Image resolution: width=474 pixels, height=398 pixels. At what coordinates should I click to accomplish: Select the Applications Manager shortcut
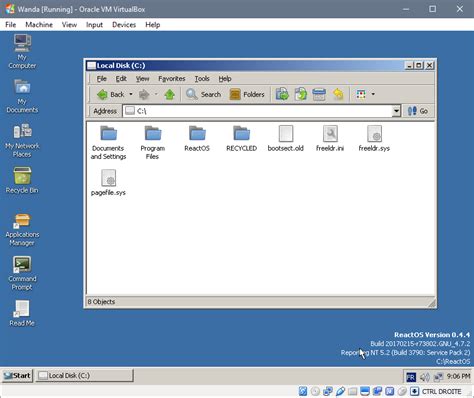(x=22, y=229)
